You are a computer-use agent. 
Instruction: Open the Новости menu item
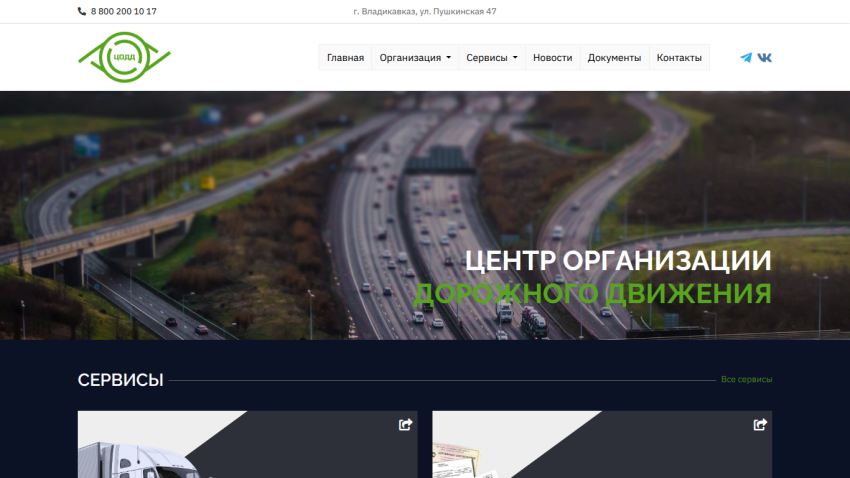point(552,57)
